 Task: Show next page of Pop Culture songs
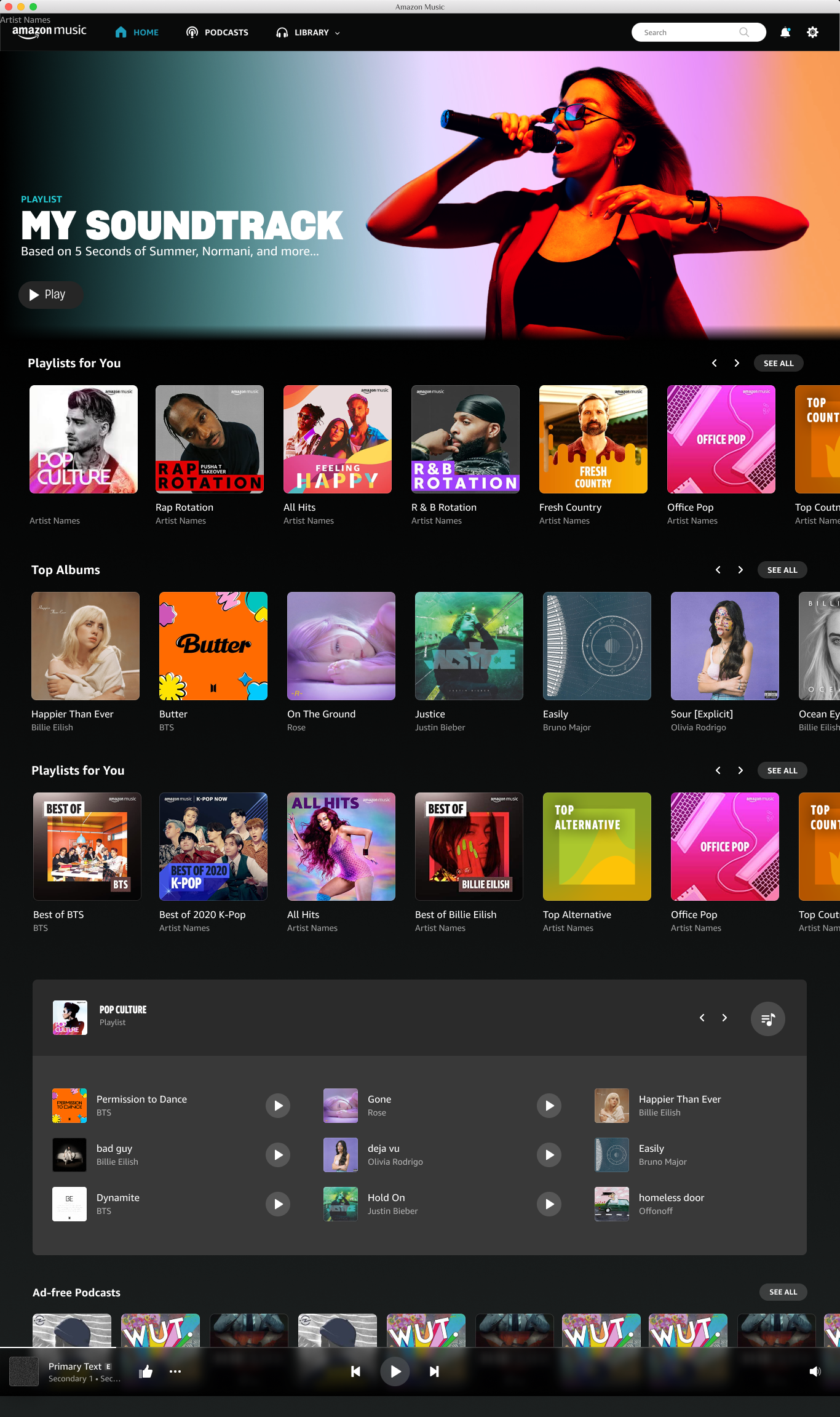724,1018
